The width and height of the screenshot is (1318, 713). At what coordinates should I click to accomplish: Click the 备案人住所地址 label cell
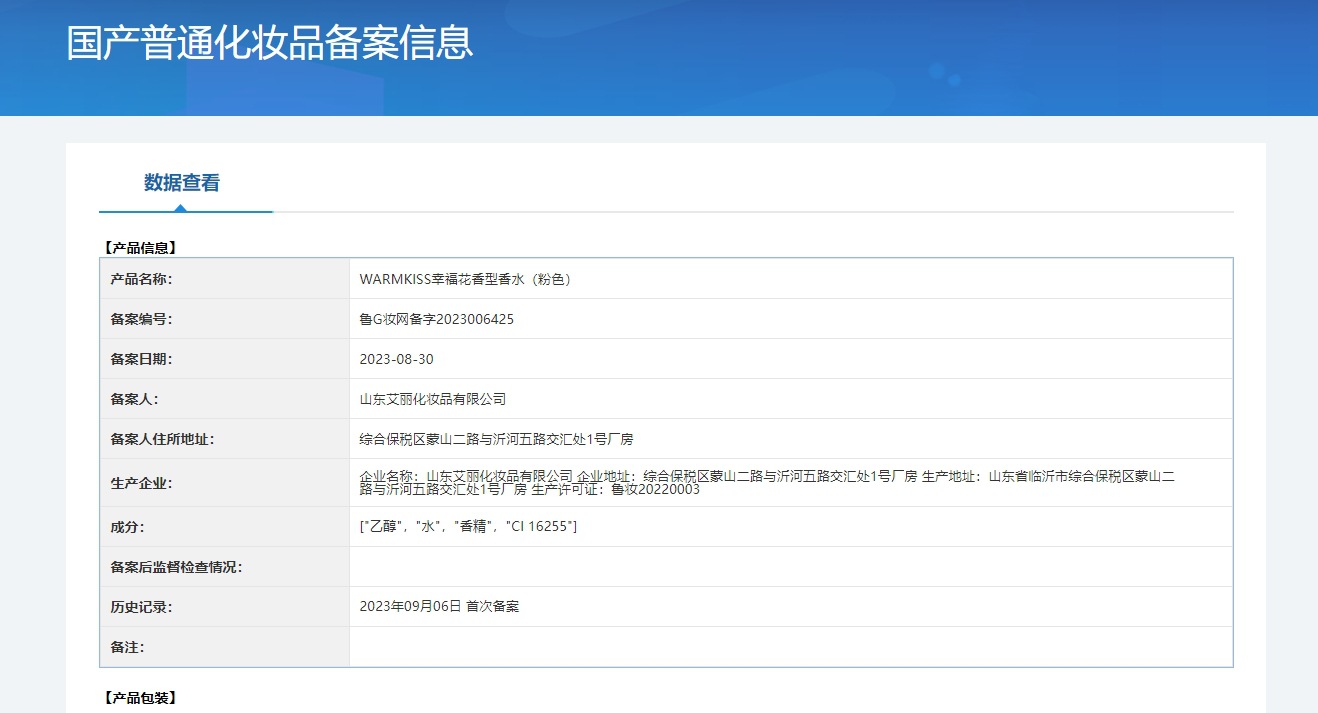(225, 439)
